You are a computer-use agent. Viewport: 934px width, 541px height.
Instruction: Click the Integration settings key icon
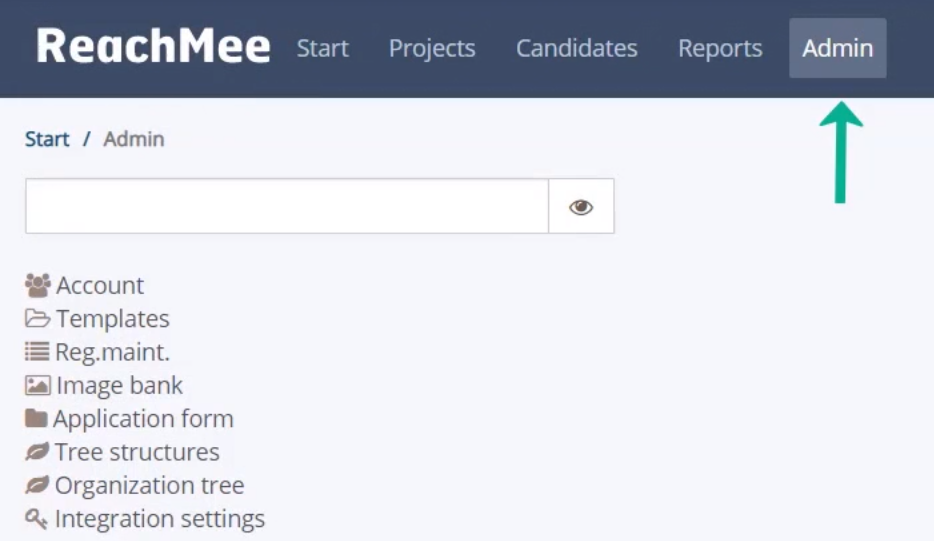tap(36, 518)
